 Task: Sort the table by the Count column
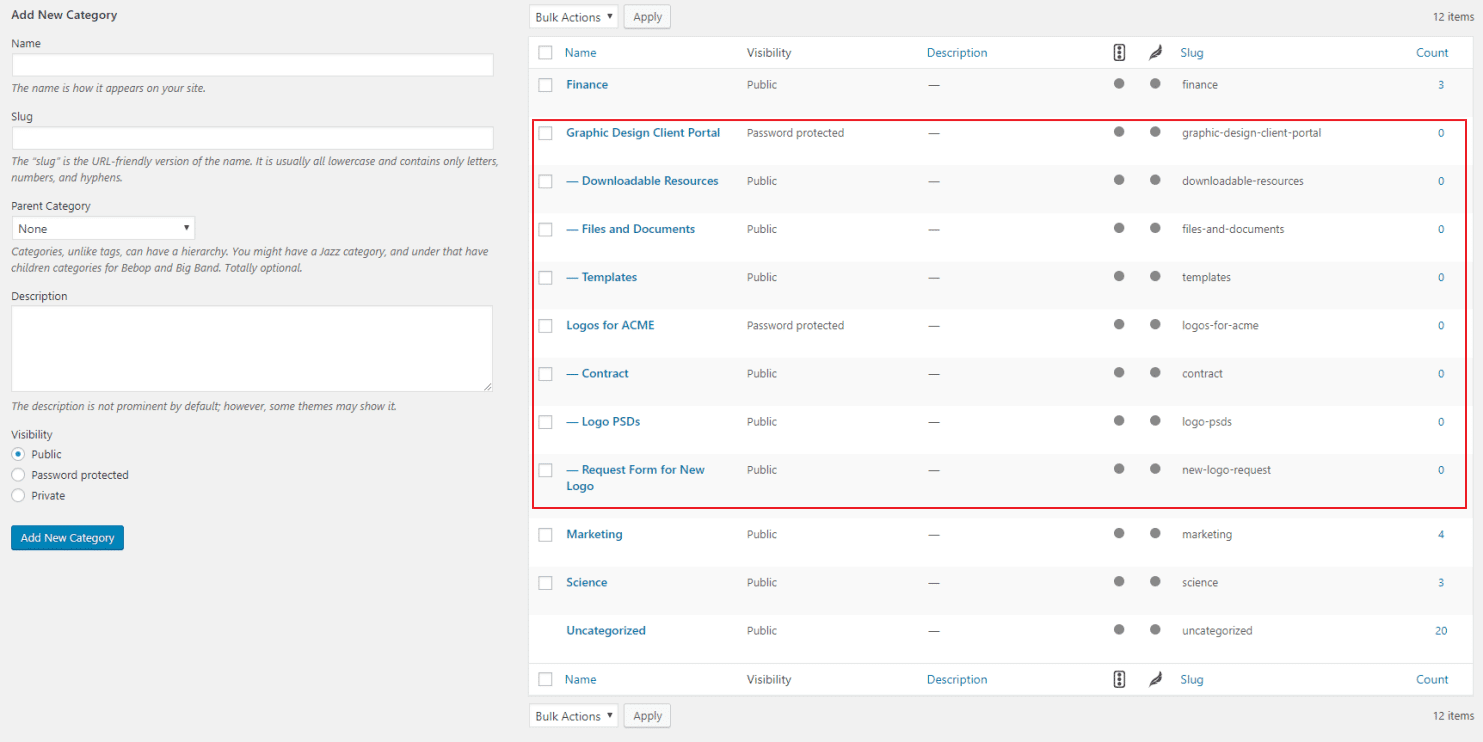[1431, 52]
